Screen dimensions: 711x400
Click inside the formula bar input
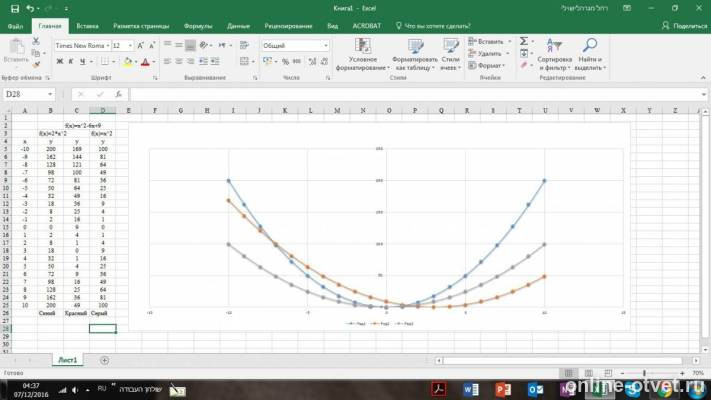pyautogui.click(x=417, y=94)
